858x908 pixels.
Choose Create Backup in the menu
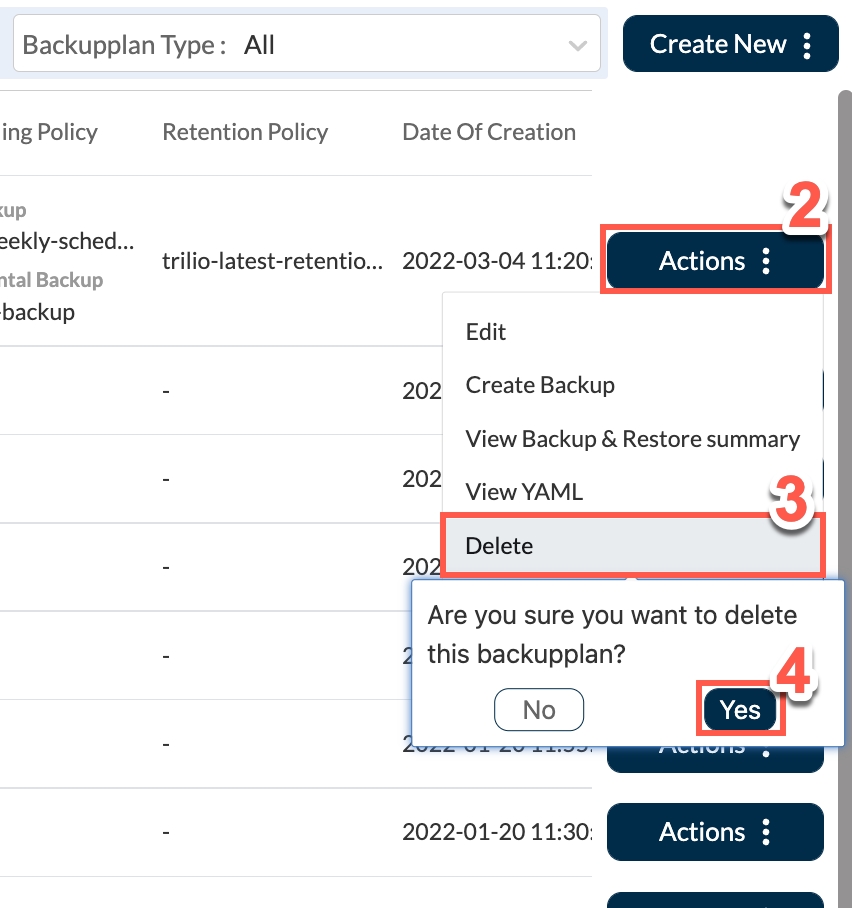540,385
